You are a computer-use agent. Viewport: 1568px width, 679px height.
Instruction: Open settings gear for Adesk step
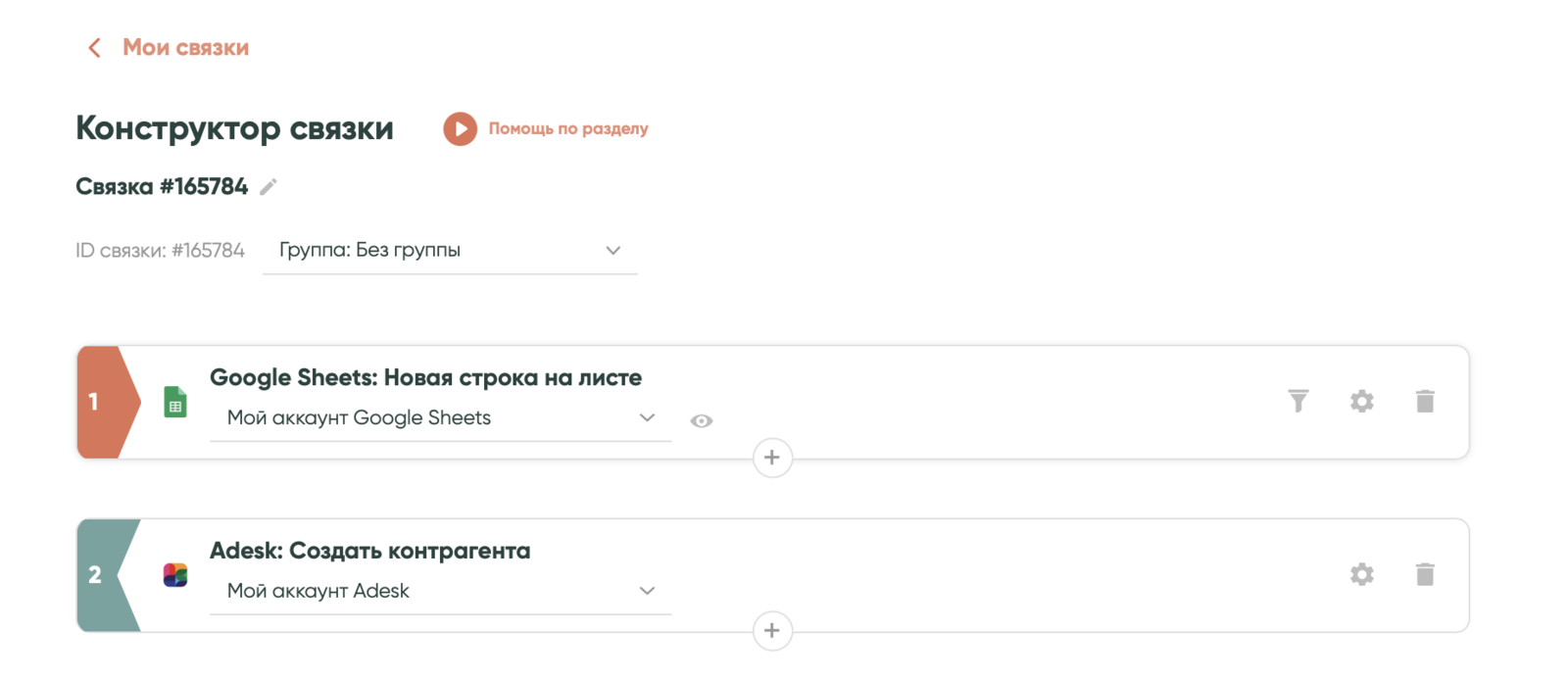coord(1361,574)
